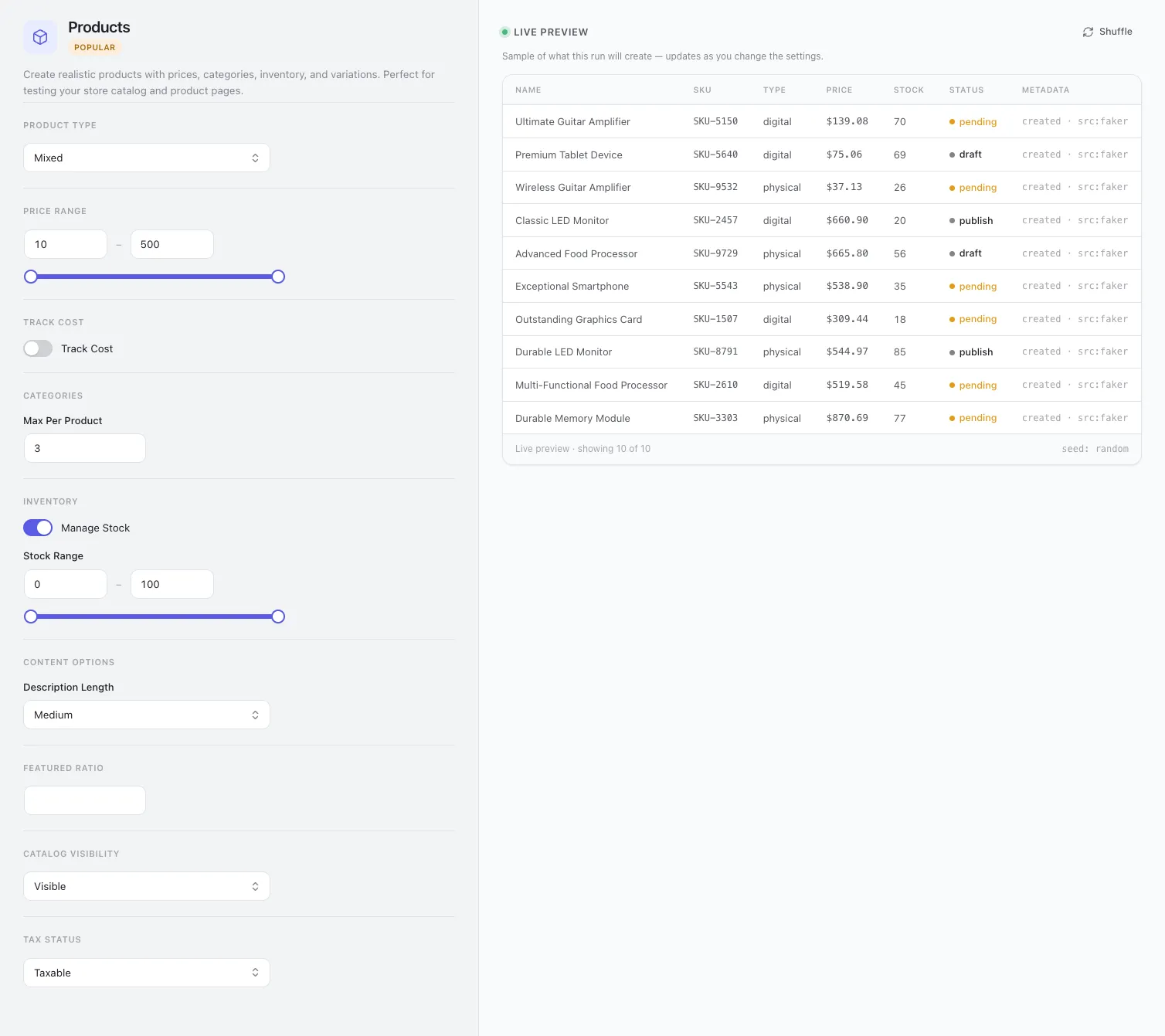
Task: Click the Products cube icon
Action: pyautogui.click(x=40, y=37)
